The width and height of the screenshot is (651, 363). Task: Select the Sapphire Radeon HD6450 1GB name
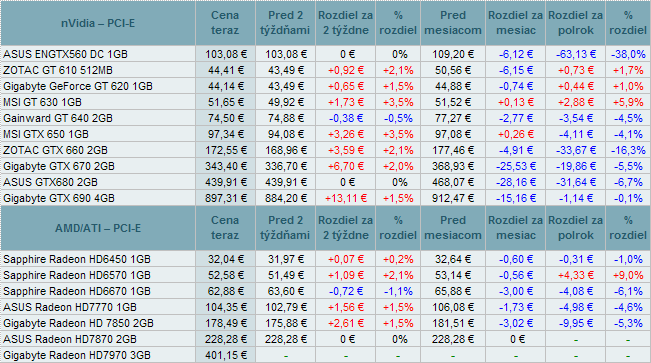click(x=77, y=259)
